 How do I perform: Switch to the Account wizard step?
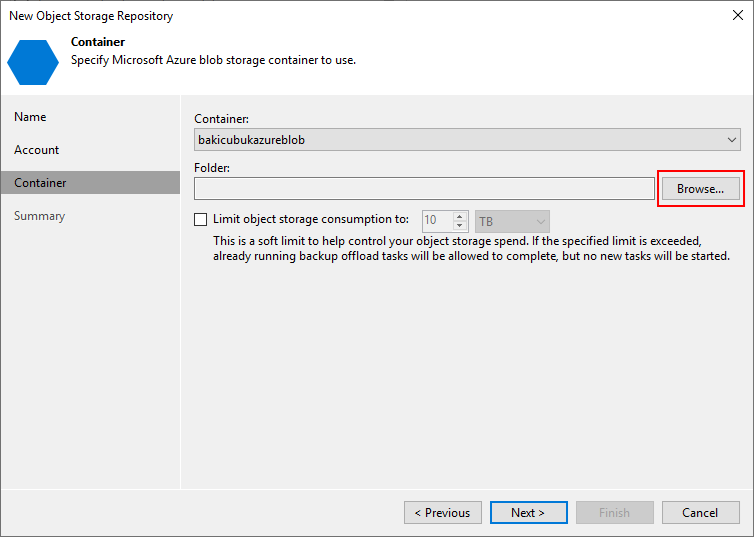pos(36,150)
